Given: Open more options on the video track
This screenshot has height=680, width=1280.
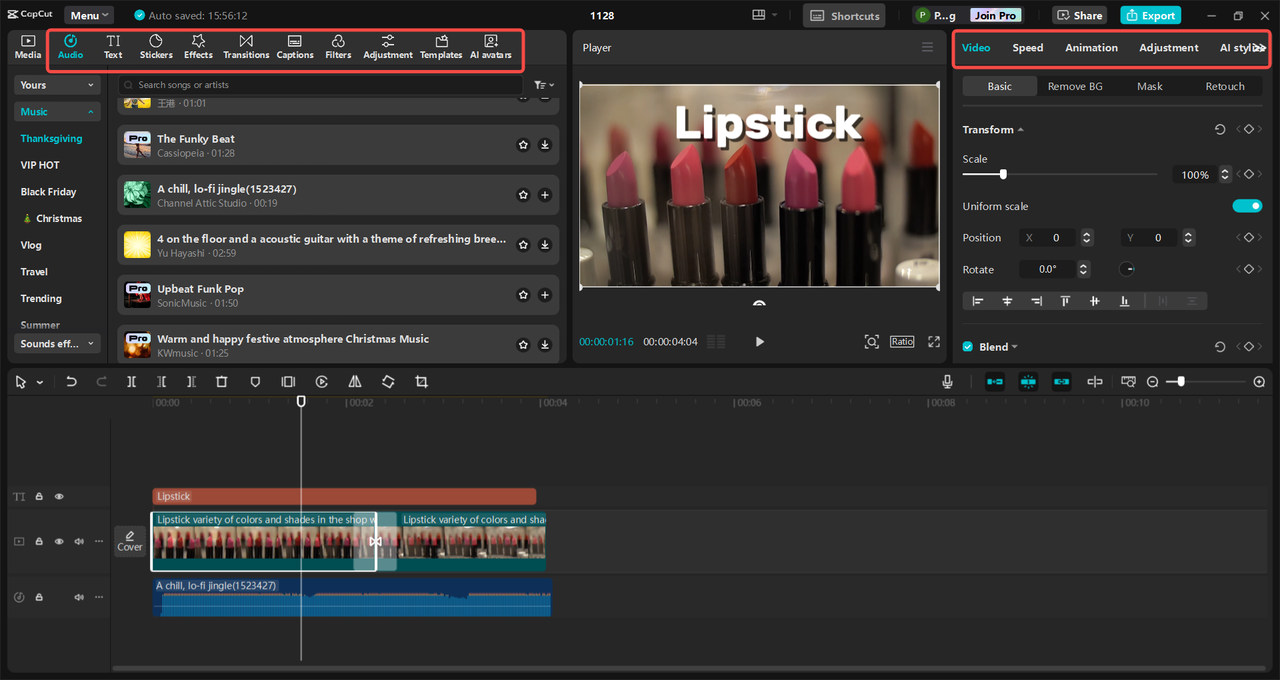Looking at the screenshot, I should point(98,541).
